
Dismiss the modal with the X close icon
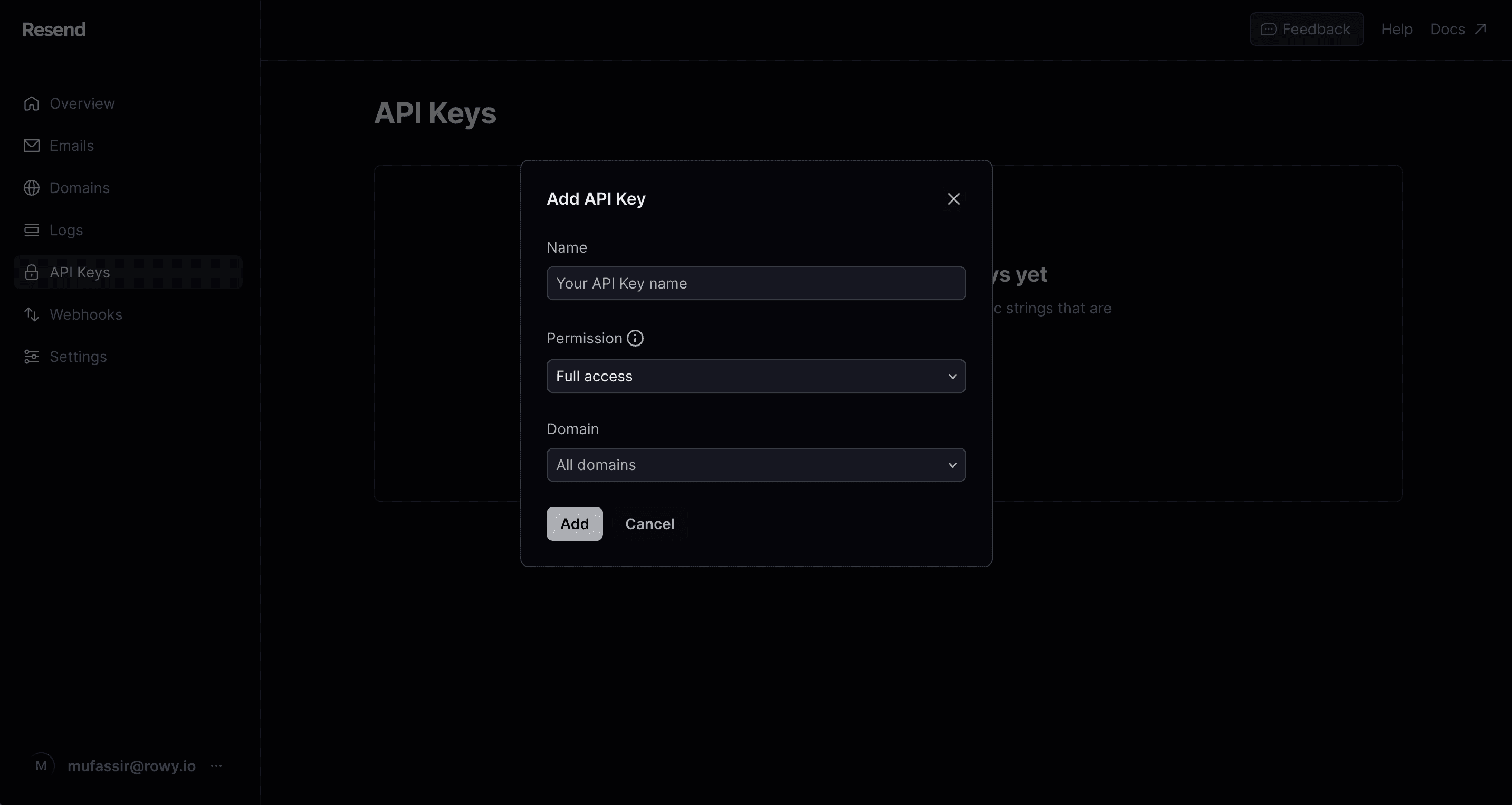[x=953, y=199]
